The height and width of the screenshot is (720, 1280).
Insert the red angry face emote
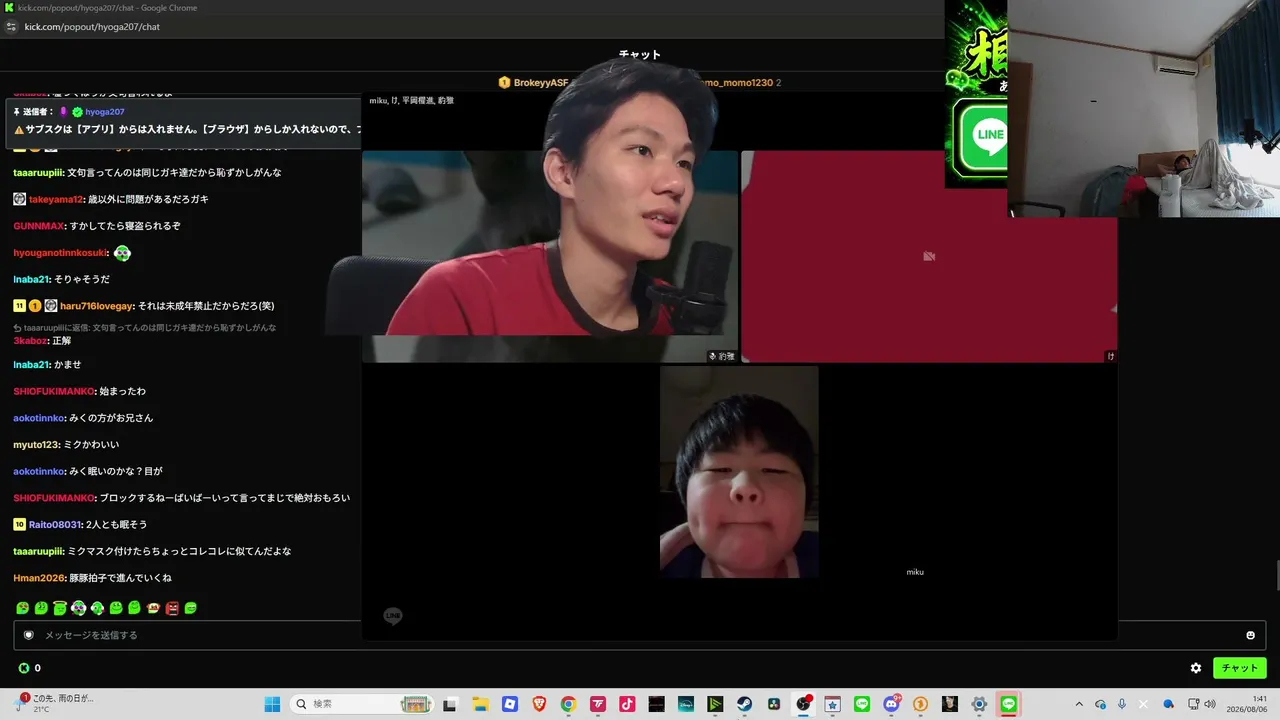pos(172,608)
